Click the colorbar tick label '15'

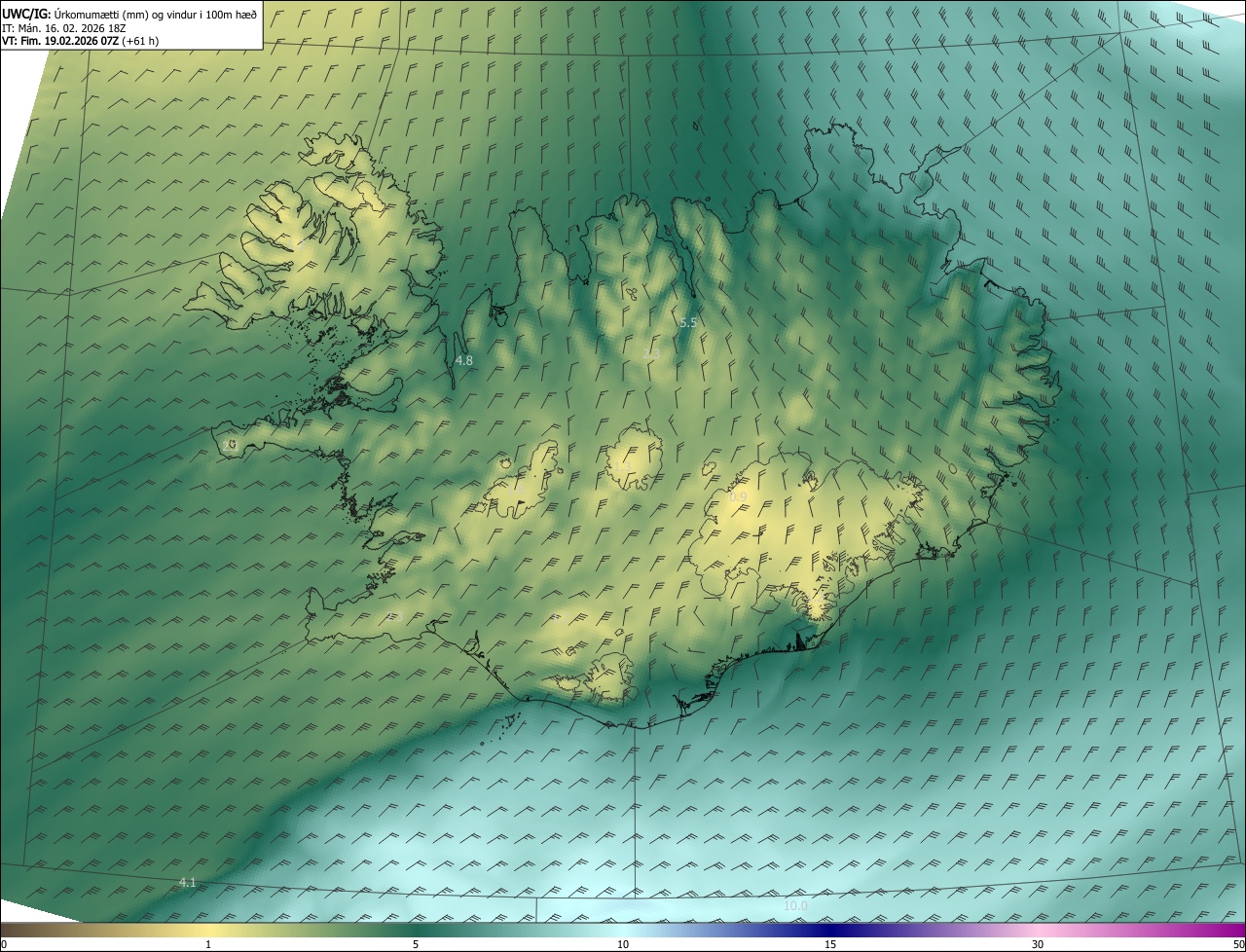(829, 944)
